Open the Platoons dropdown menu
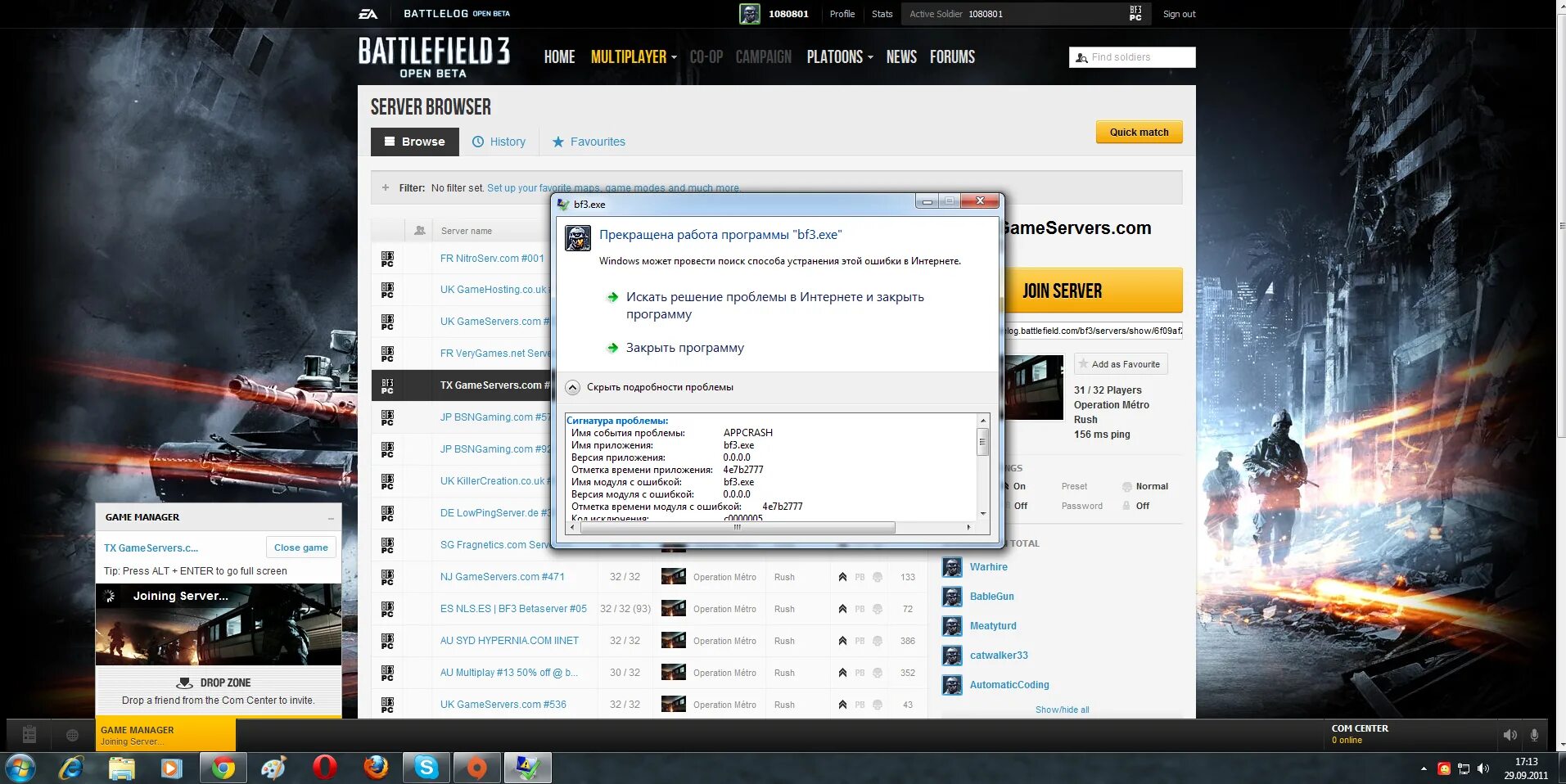The height and width of the screenshot is (784, 1566). pos(840,57)
